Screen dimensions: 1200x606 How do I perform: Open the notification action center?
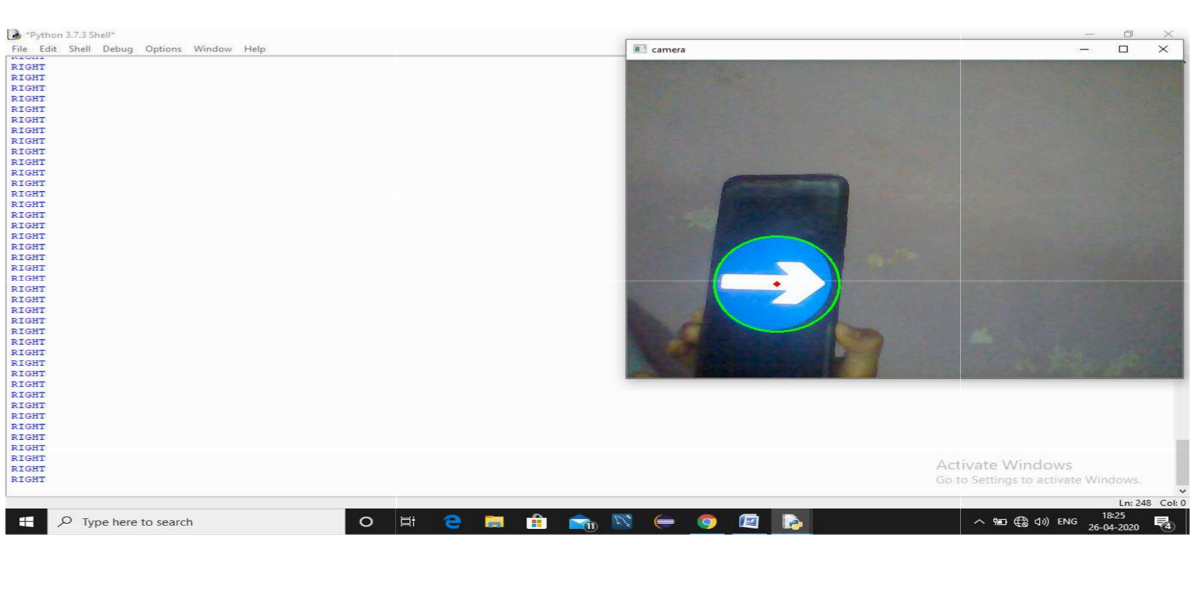pos(1162,522)
